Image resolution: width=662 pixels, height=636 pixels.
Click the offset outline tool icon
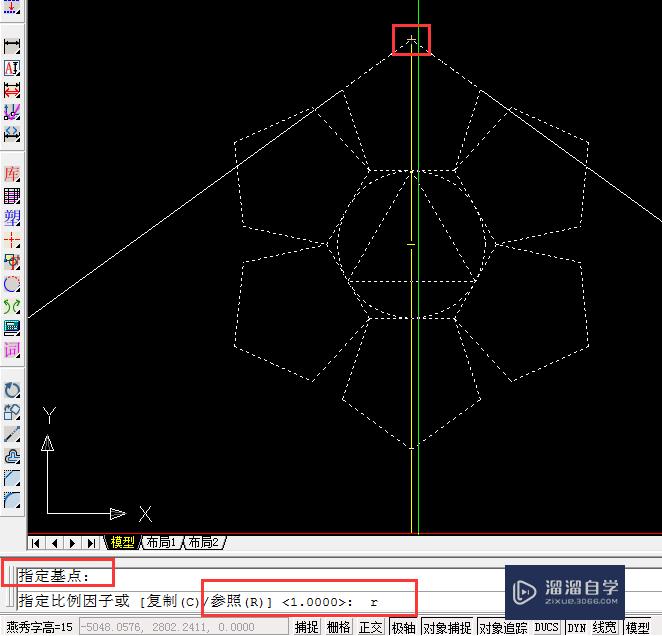click(x=12, y=457)
